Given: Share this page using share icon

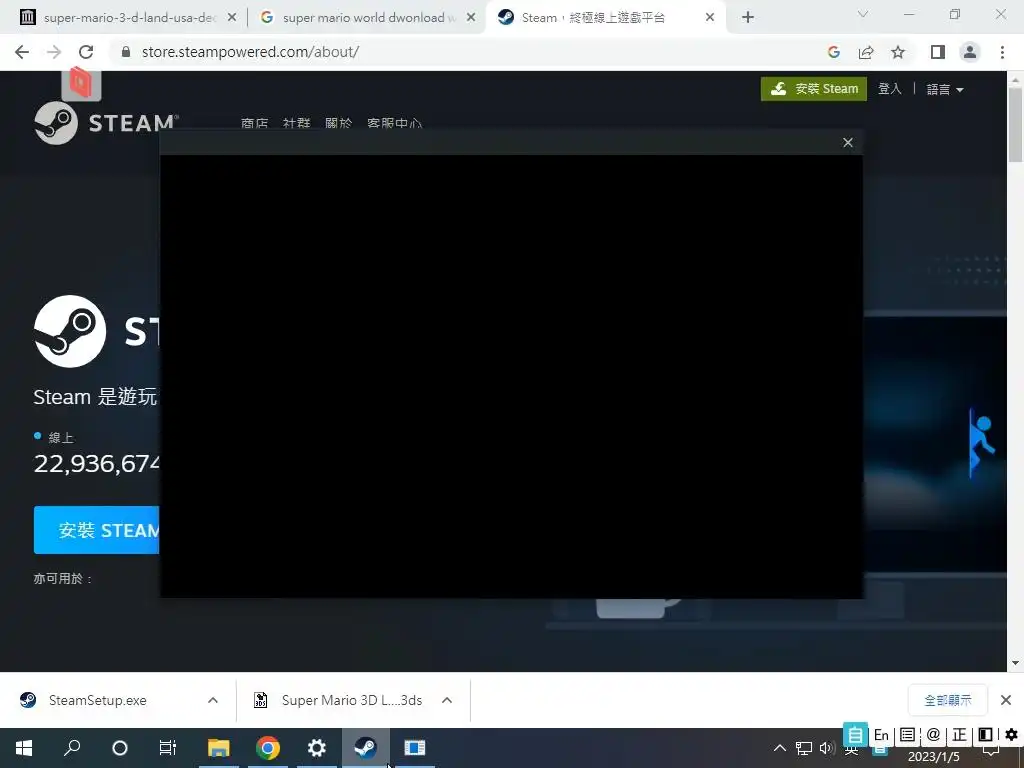Looking at the screenshot, I should pos(866,52).
